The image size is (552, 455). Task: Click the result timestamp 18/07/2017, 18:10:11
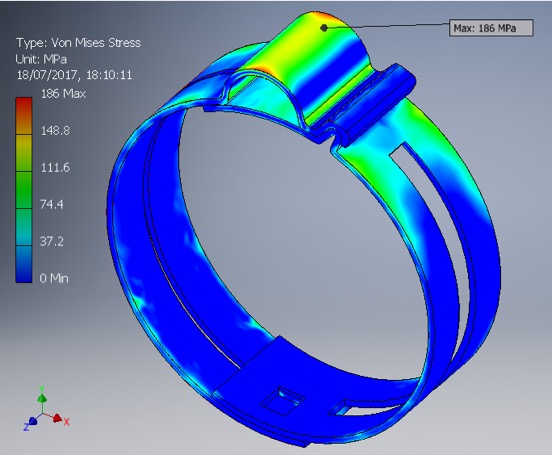74,75
